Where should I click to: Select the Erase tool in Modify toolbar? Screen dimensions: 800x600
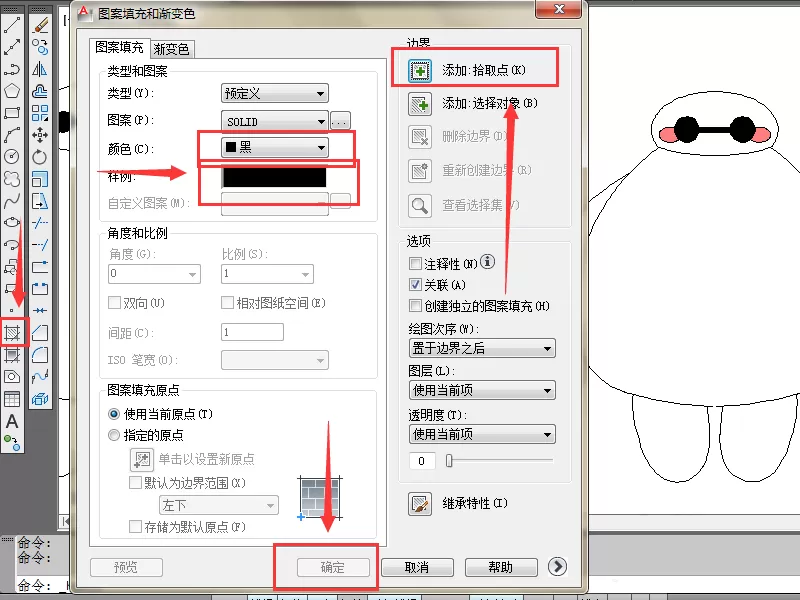click(40, 25)
